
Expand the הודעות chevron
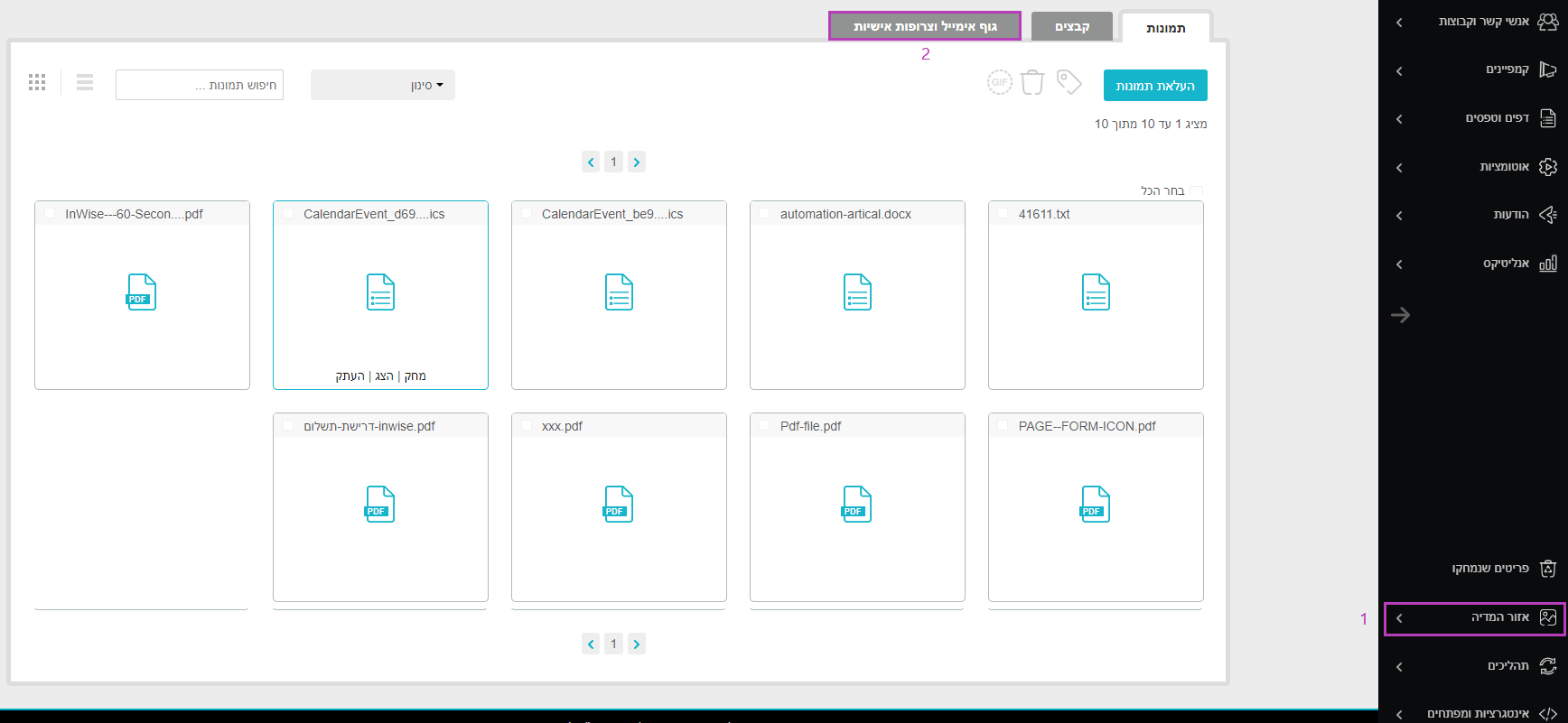point(1399,215)
